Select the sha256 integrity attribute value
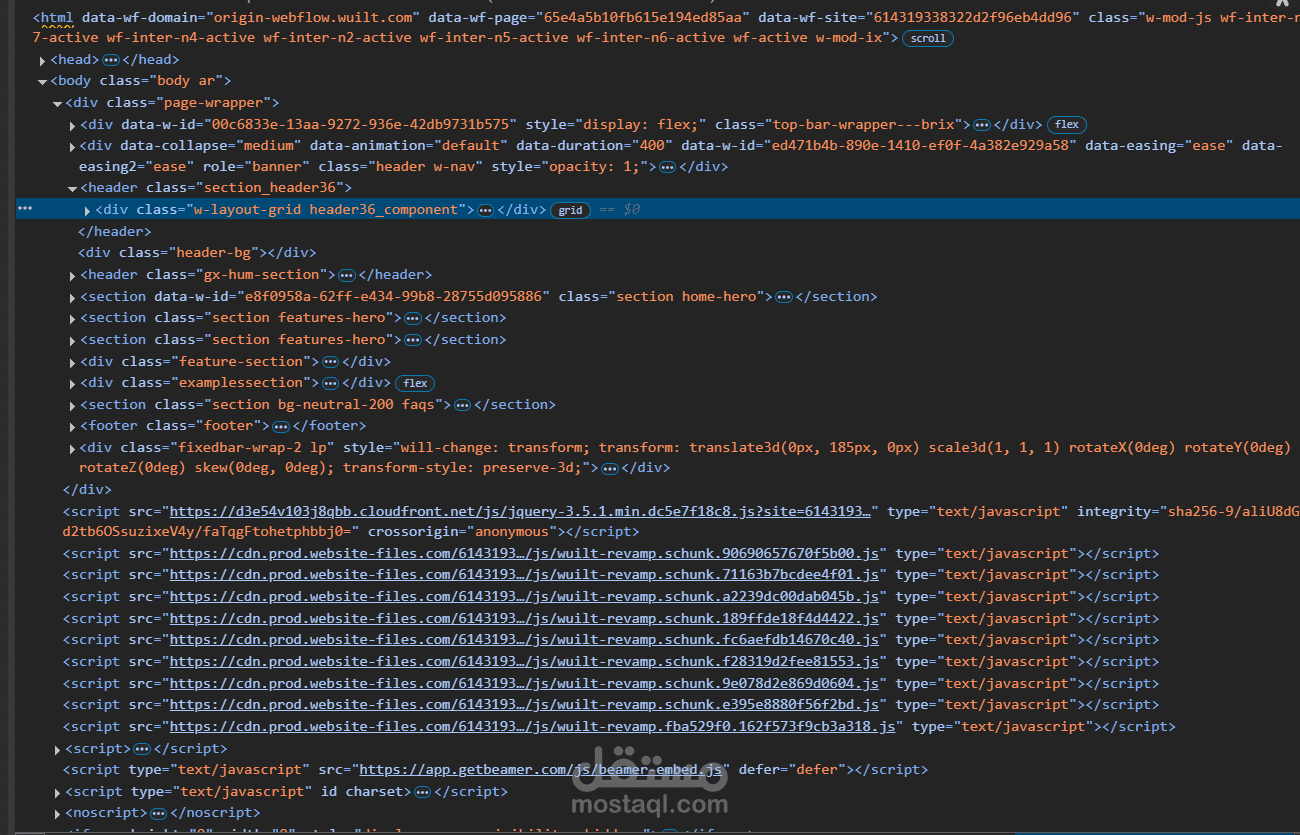Image resolution: width=1300 pixels, height=835 pixels. 681,522
